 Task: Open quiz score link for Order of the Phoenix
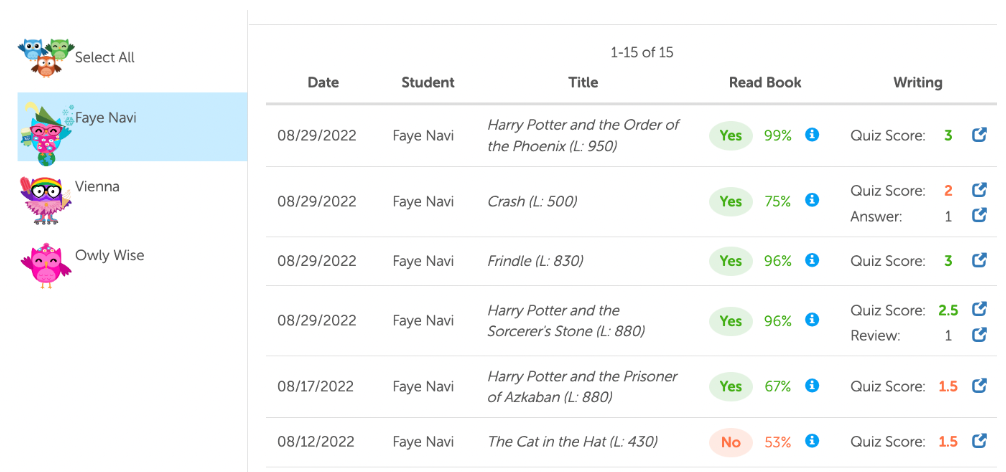coord(980,135)
